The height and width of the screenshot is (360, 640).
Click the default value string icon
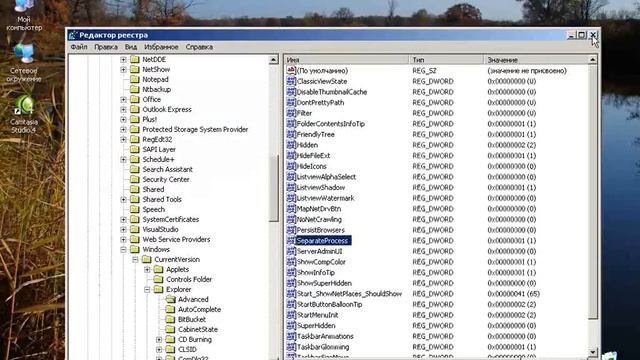pyautogui.click(x=291, y=70)
